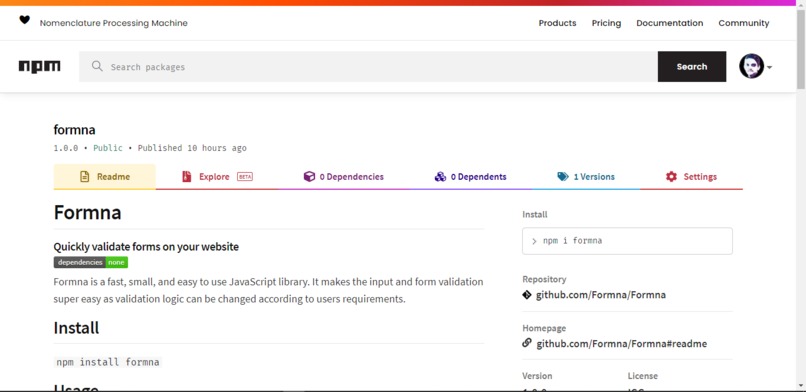
Task: Click Nomenclature Processing Machine text
Action: 114,23
